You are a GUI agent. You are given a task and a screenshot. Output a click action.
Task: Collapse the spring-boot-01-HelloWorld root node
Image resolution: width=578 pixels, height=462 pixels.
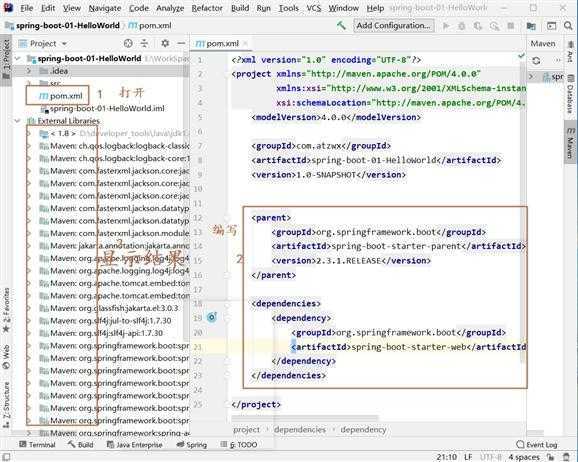point(17,58)
